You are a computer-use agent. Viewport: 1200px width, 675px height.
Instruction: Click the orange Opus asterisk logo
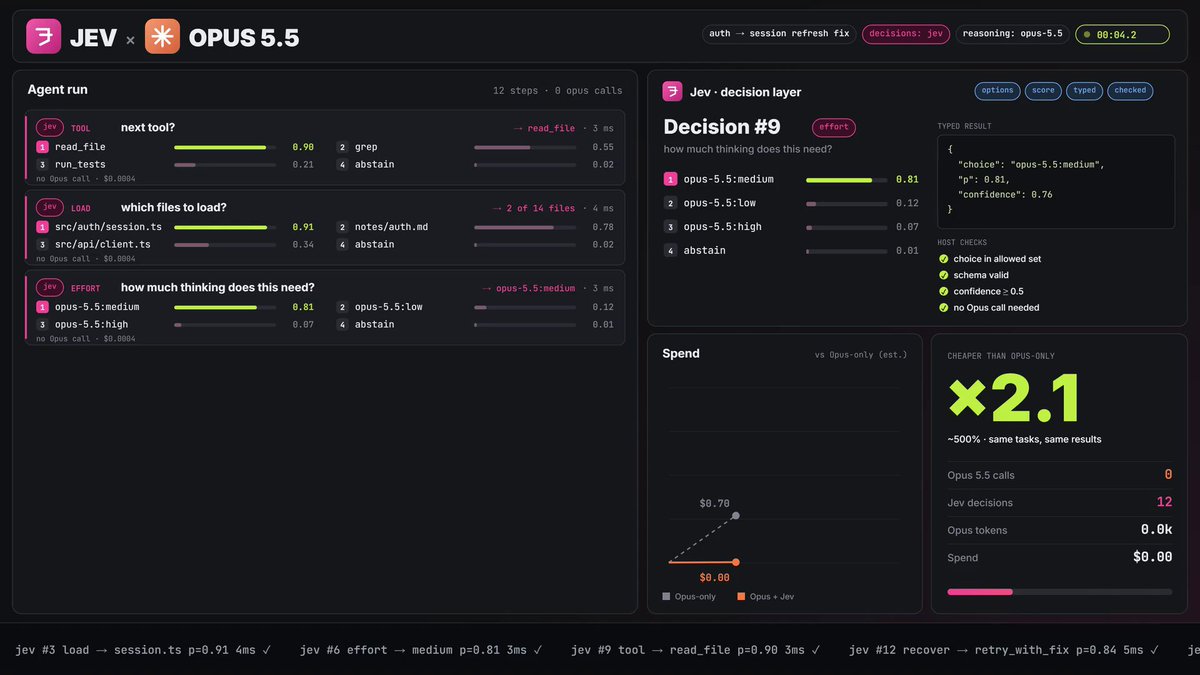pyautogui.click(x=162, y=37)
